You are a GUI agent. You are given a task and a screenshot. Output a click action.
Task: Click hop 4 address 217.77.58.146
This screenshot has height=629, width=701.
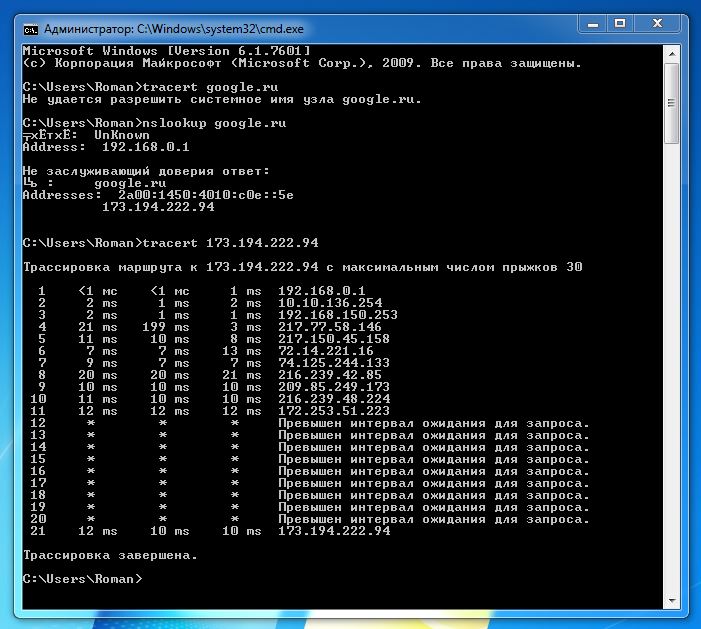pyautogui.click(x=330, y=327)
